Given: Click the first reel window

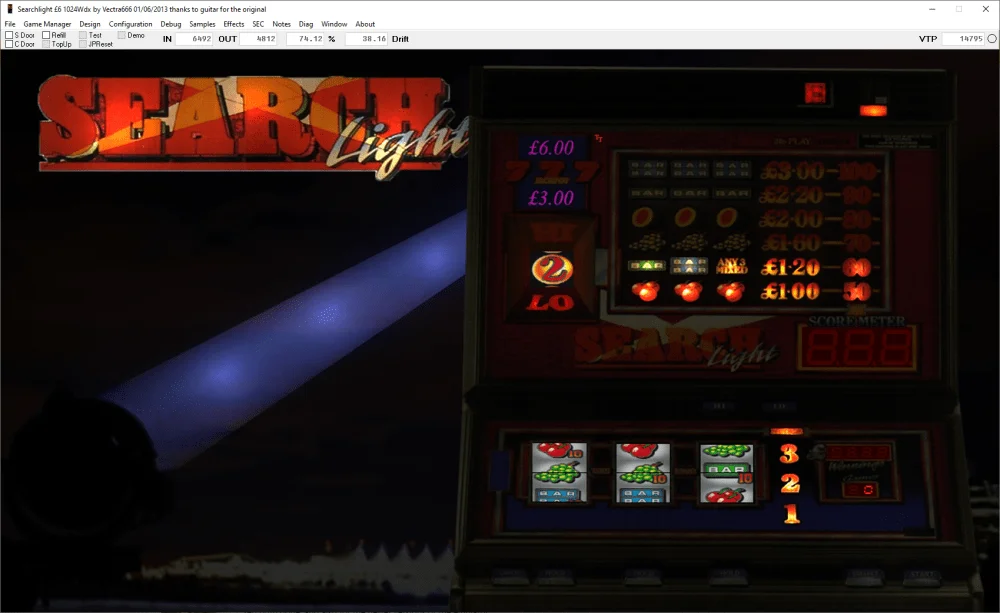Looking at the screenshot, I should 558,472.
